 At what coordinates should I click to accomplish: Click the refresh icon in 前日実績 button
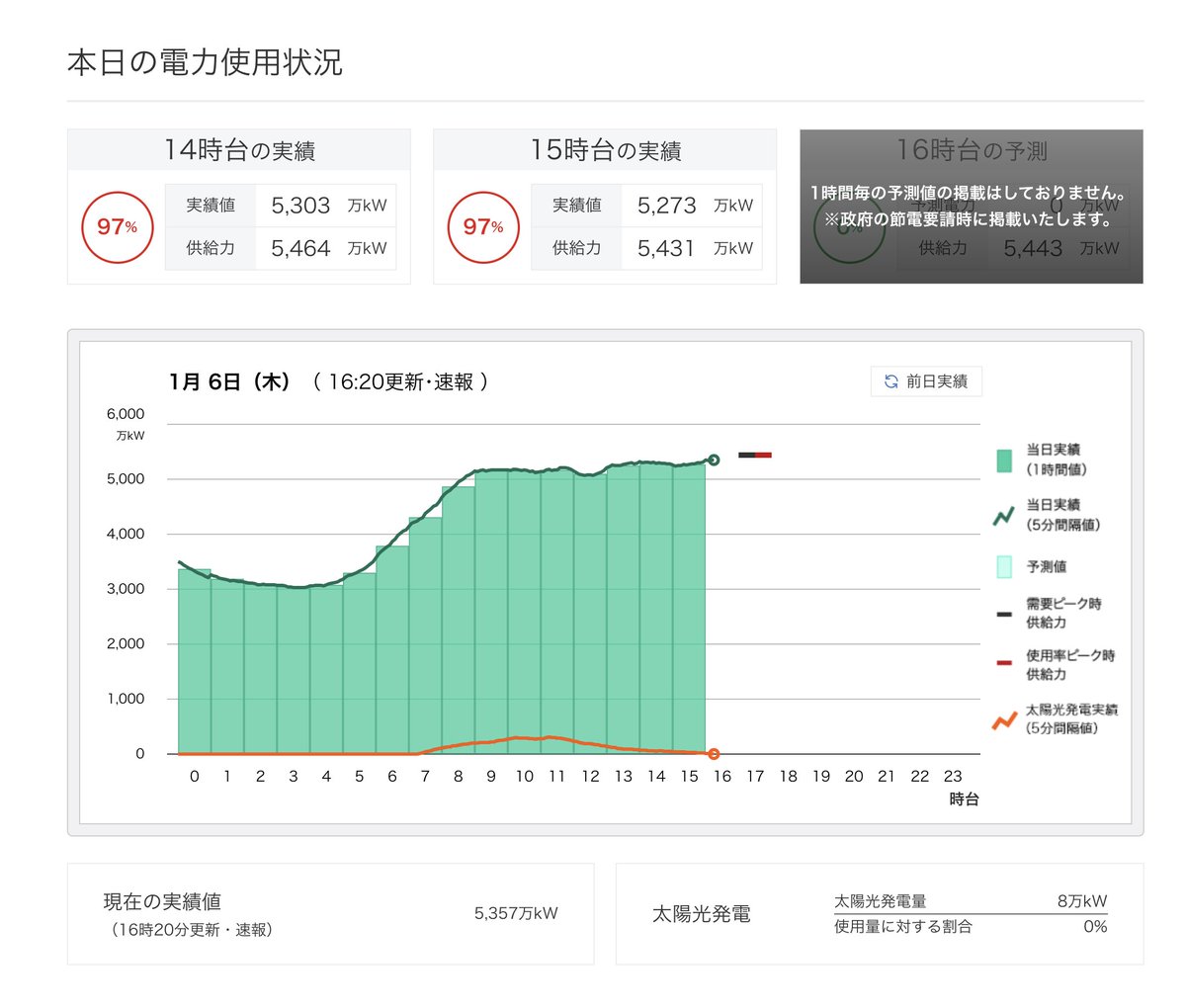[x=891, y=381]
